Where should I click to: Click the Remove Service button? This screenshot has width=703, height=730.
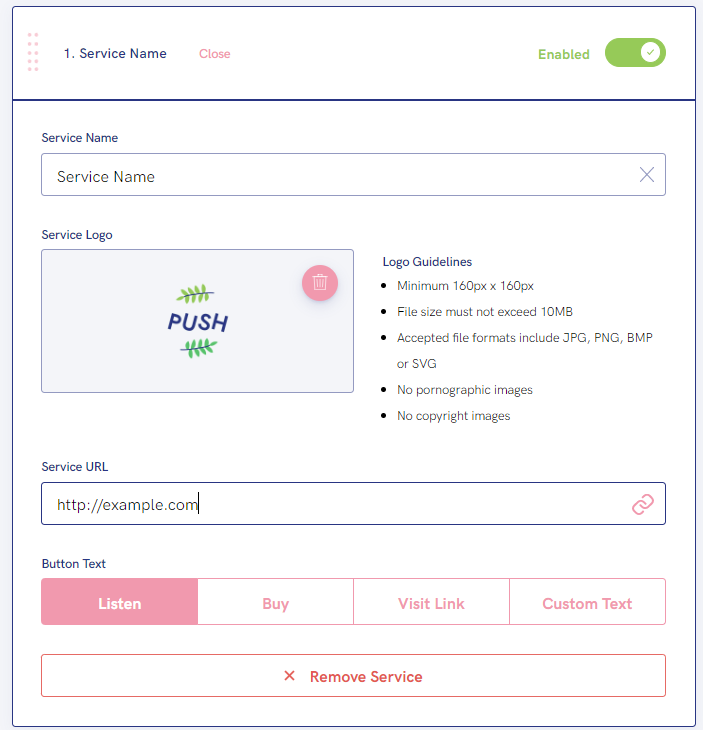[x=353, y=676]
